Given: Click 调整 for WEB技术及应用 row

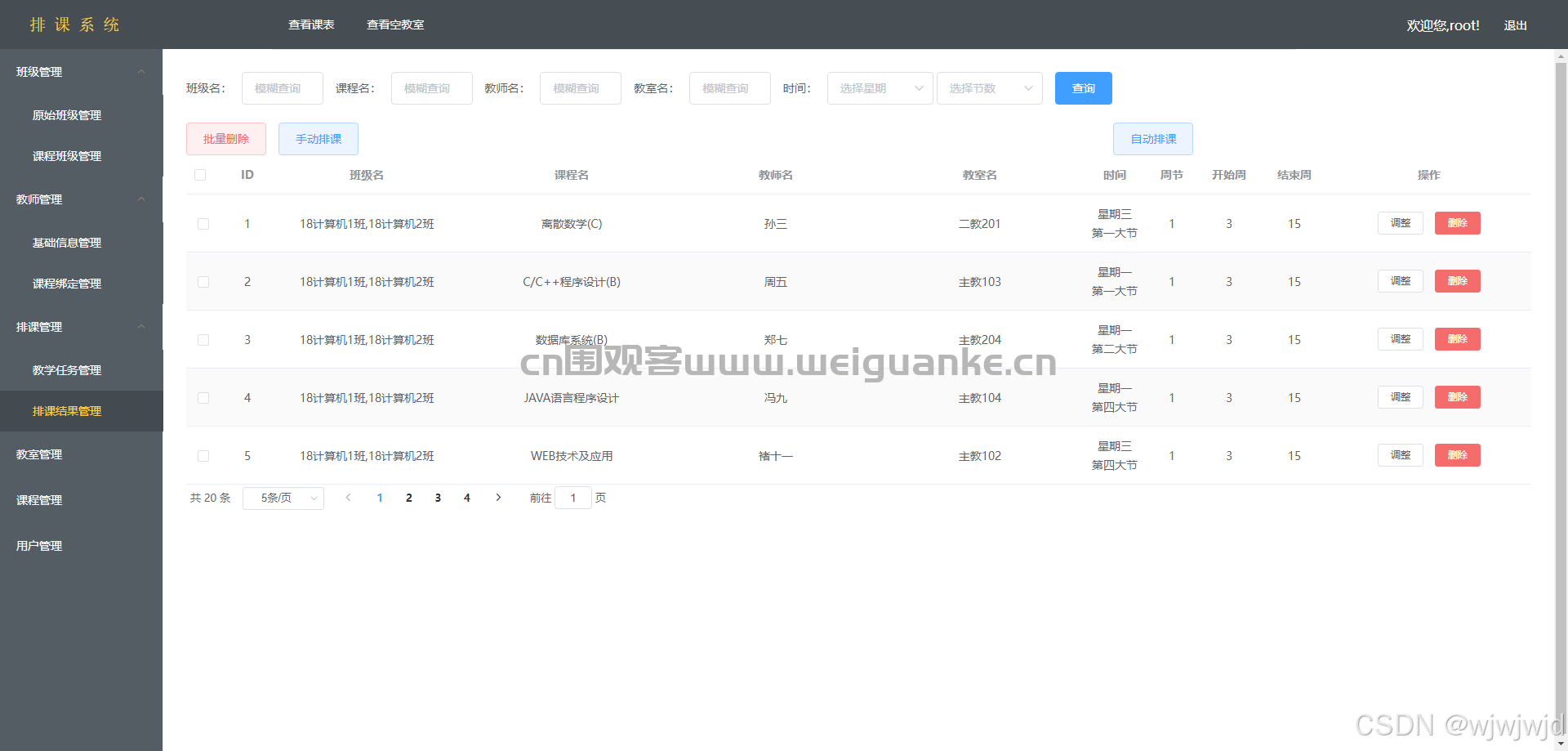Looking at the screenshot, I should tap(1401, 455).
